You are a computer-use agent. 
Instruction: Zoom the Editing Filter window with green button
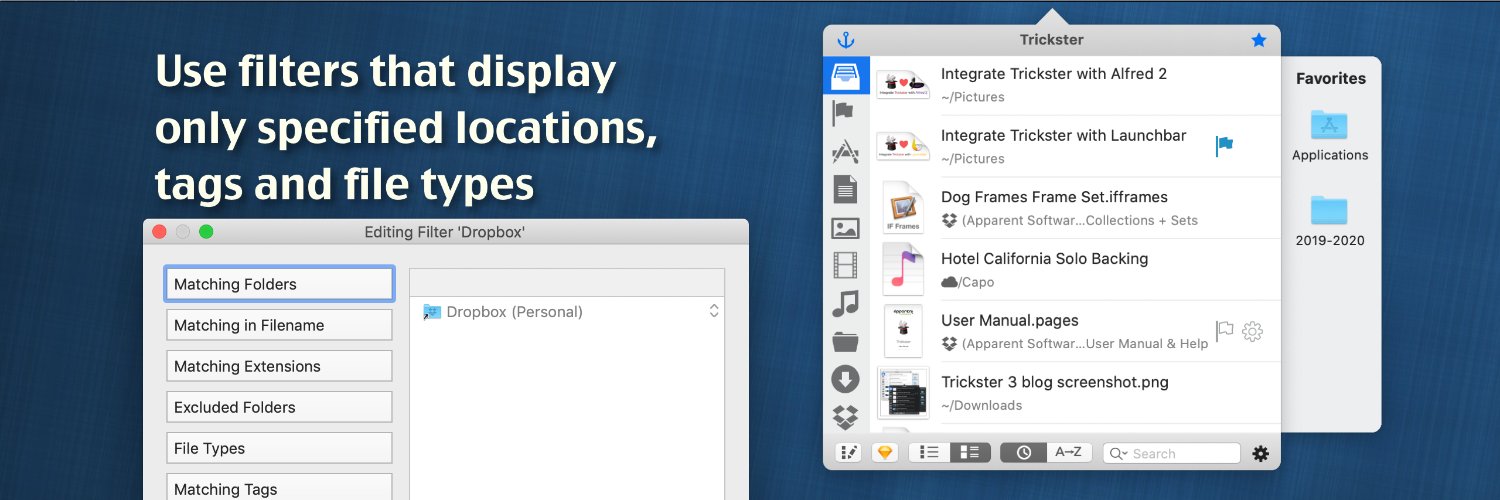pos(206,232)
